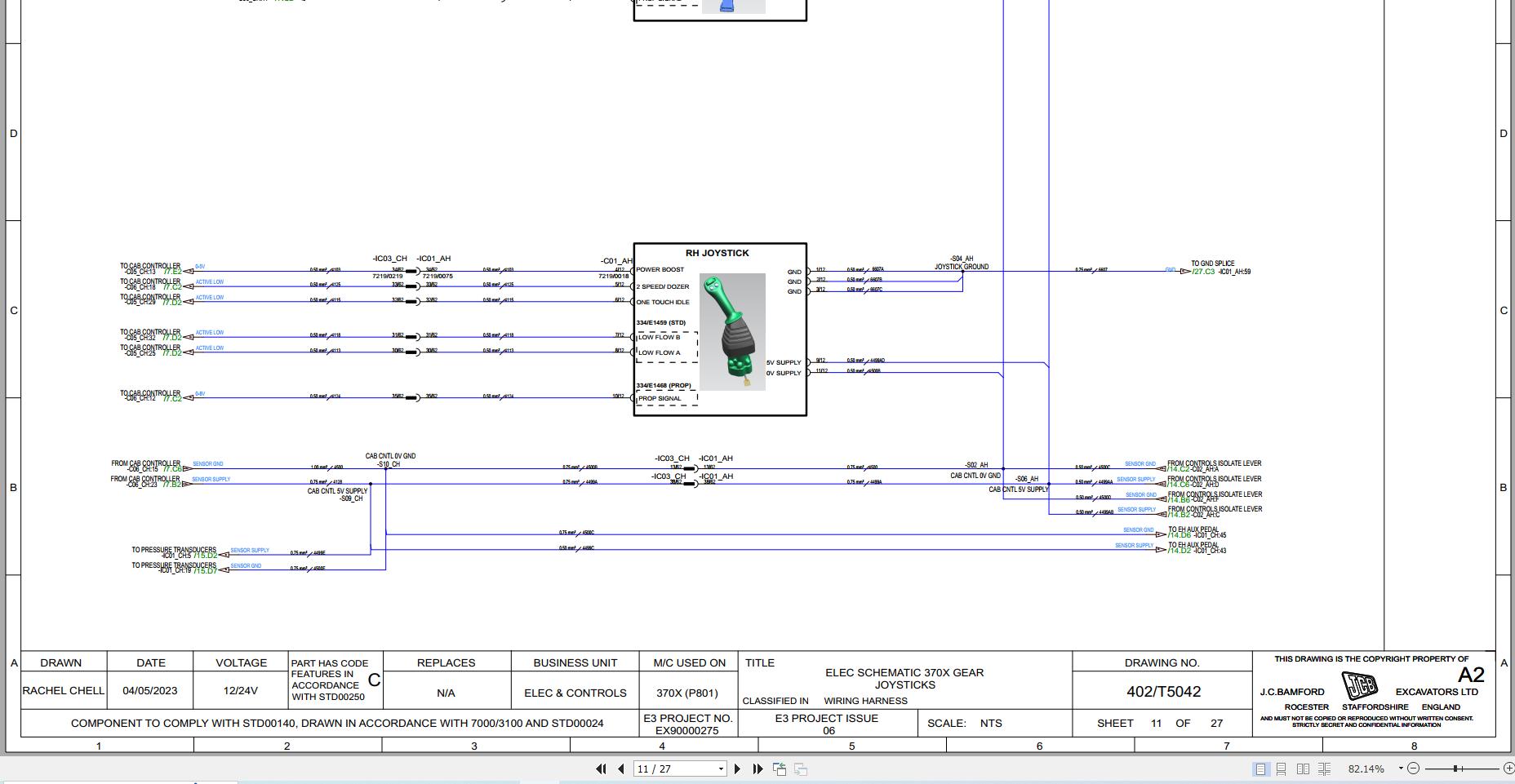Image resolution: width=1515 pixels, height=784 pixels.
Task: Click the 82.14% zoom value
Action: [1366, 768]
